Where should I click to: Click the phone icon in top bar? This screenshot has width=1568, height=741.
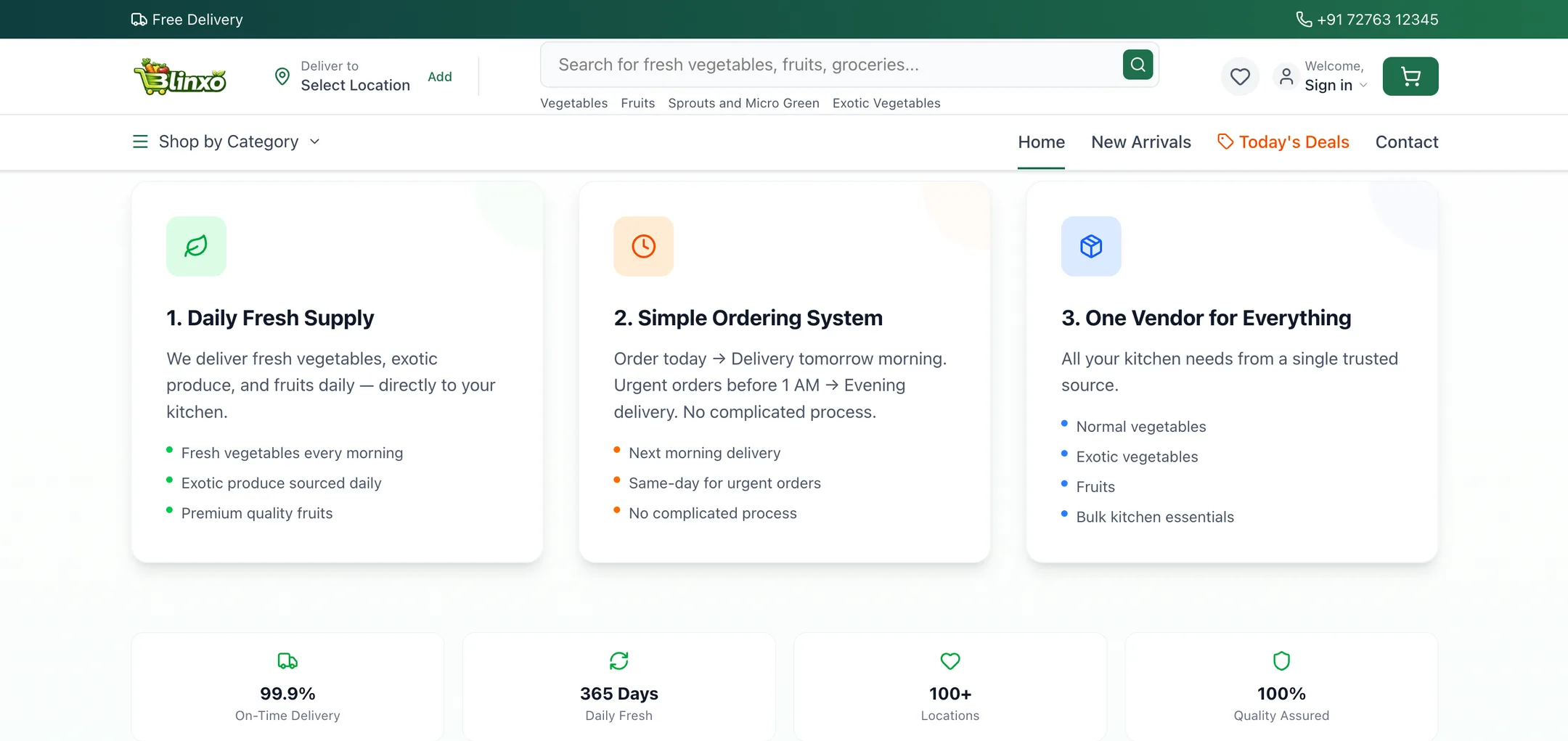pos(1304,20)
